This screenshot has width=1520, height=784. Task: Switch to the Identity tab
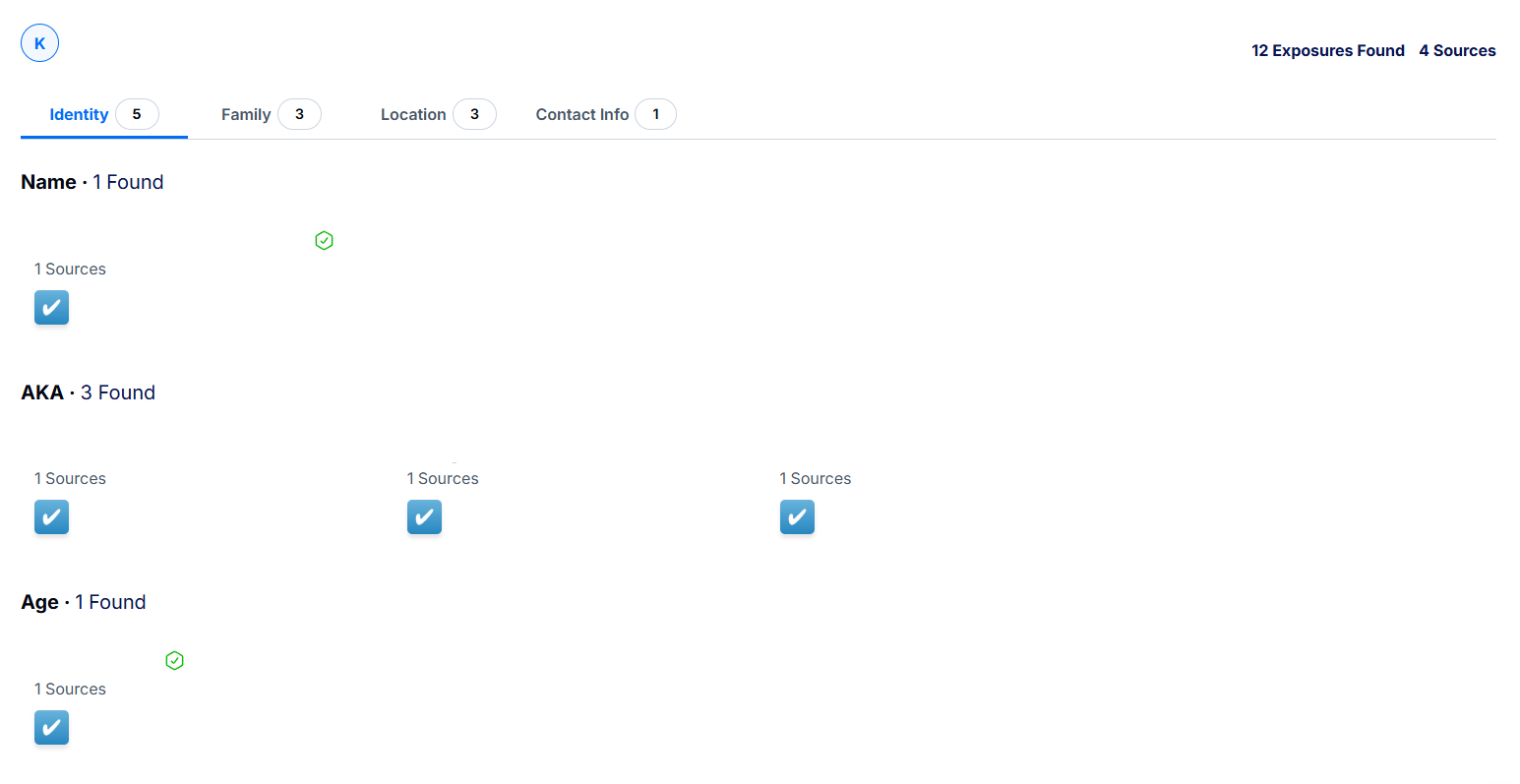pos(79,115)
